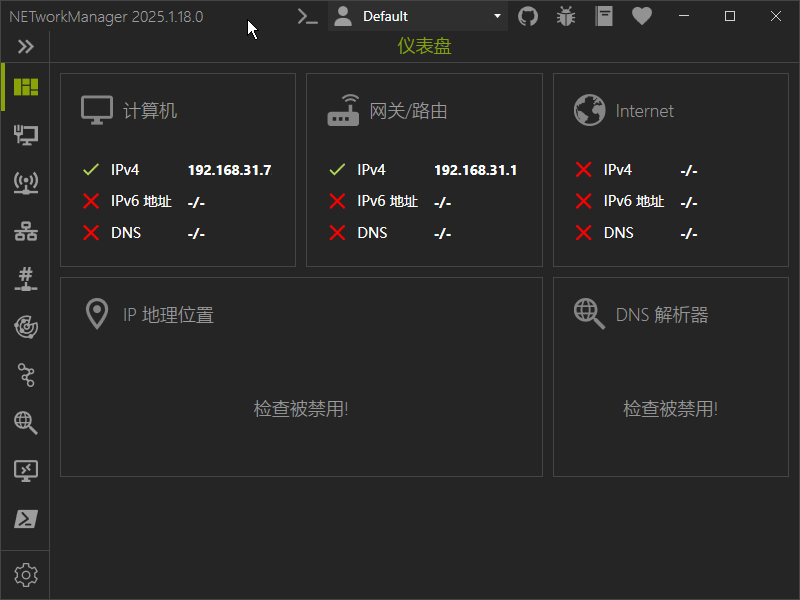Maximize the NETworkManager window
Viewport: 800px width, 600px height.
click(730, 16)
